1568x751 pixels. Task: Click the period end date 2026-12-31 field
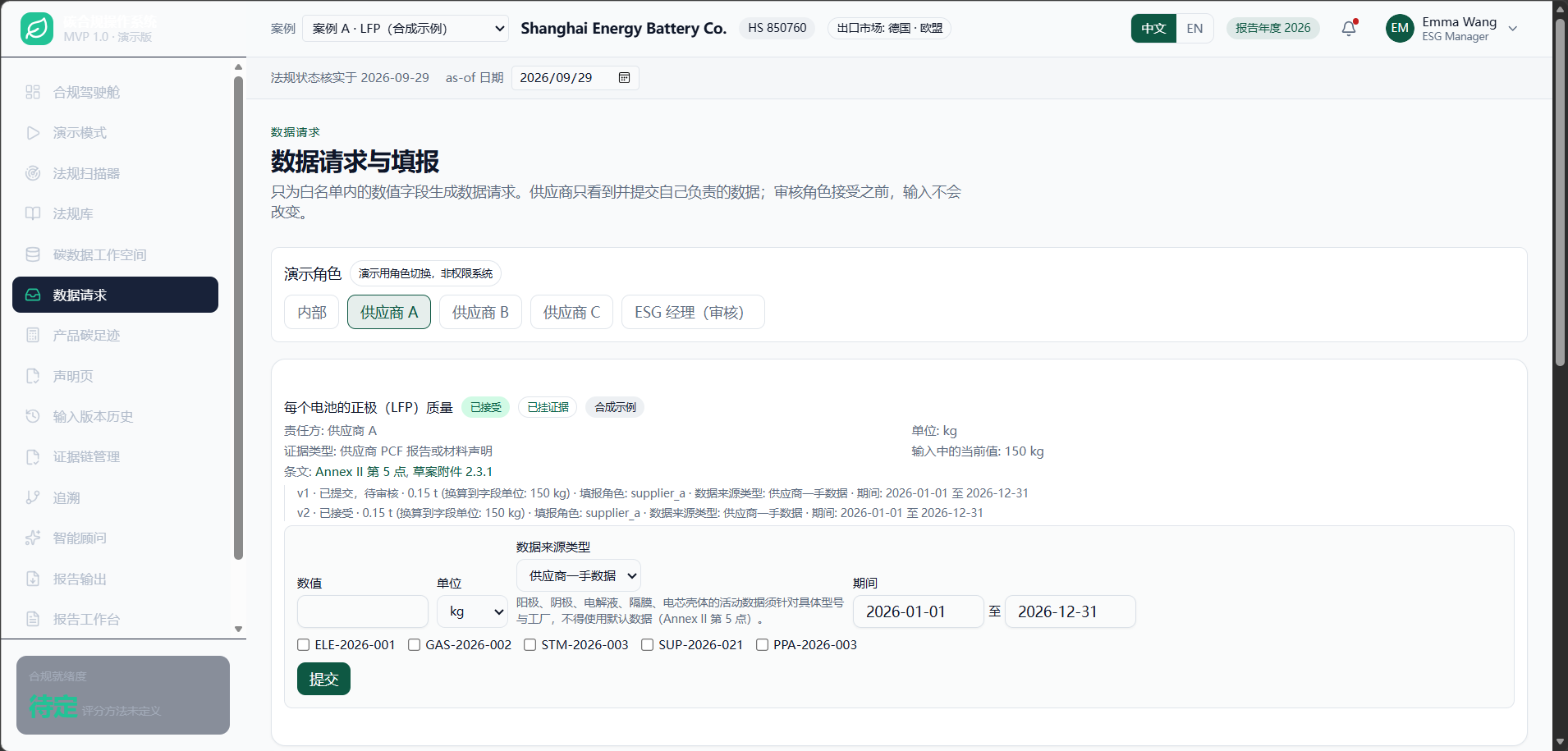click(x=1071, y=611)
